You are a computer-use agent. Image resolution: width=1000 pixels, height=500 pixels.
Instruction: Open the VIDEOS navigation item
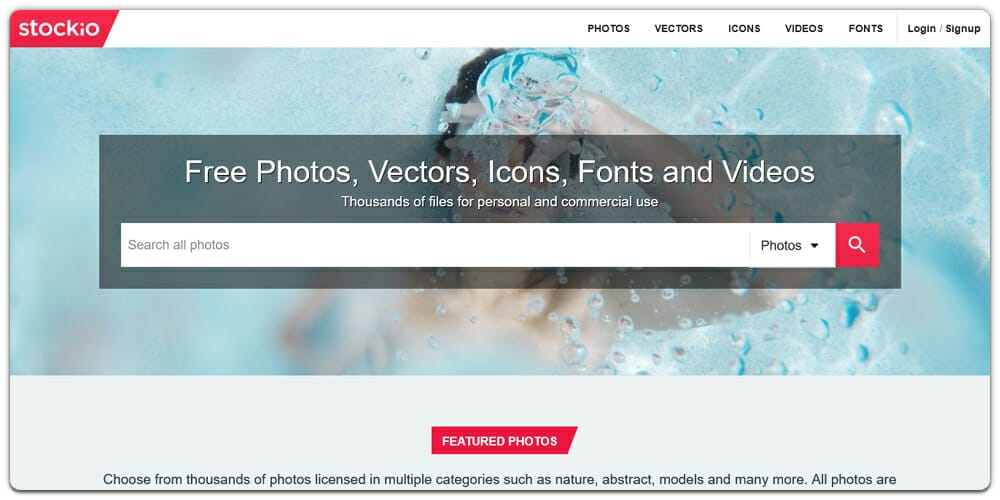804,29
